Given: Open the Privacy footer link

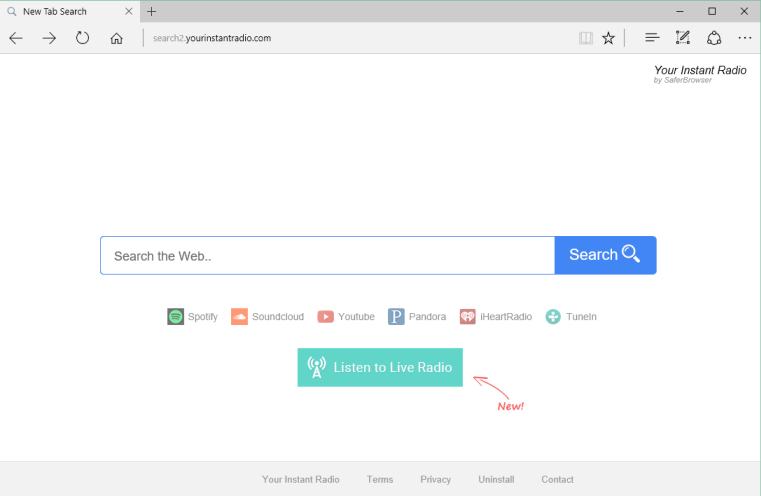Looking at the screenshot, I should 435,479.
